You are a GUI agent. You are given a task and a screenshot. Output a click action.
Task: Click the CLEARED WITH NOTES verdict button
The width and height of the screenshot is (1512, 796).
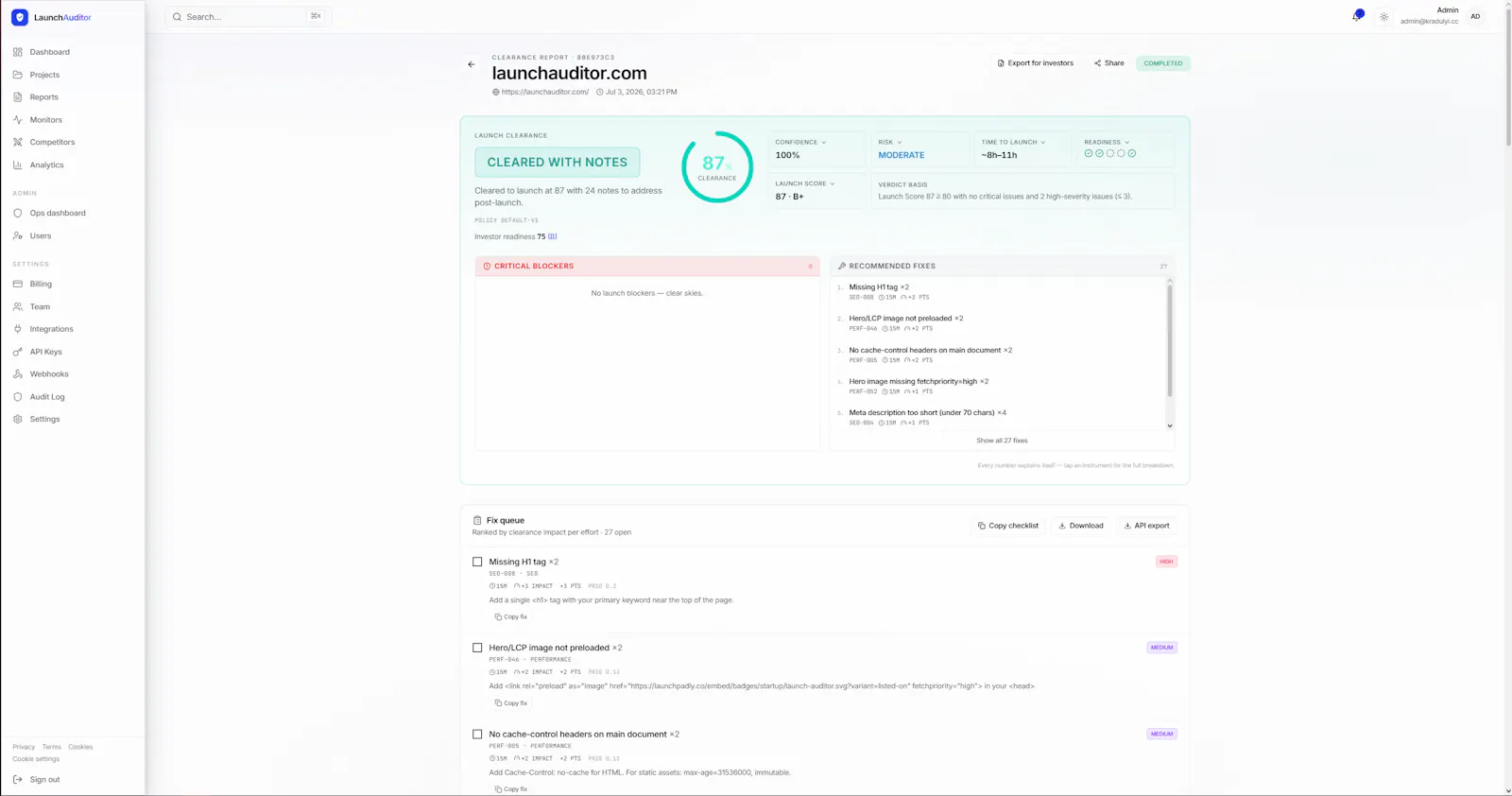(558, 163)
